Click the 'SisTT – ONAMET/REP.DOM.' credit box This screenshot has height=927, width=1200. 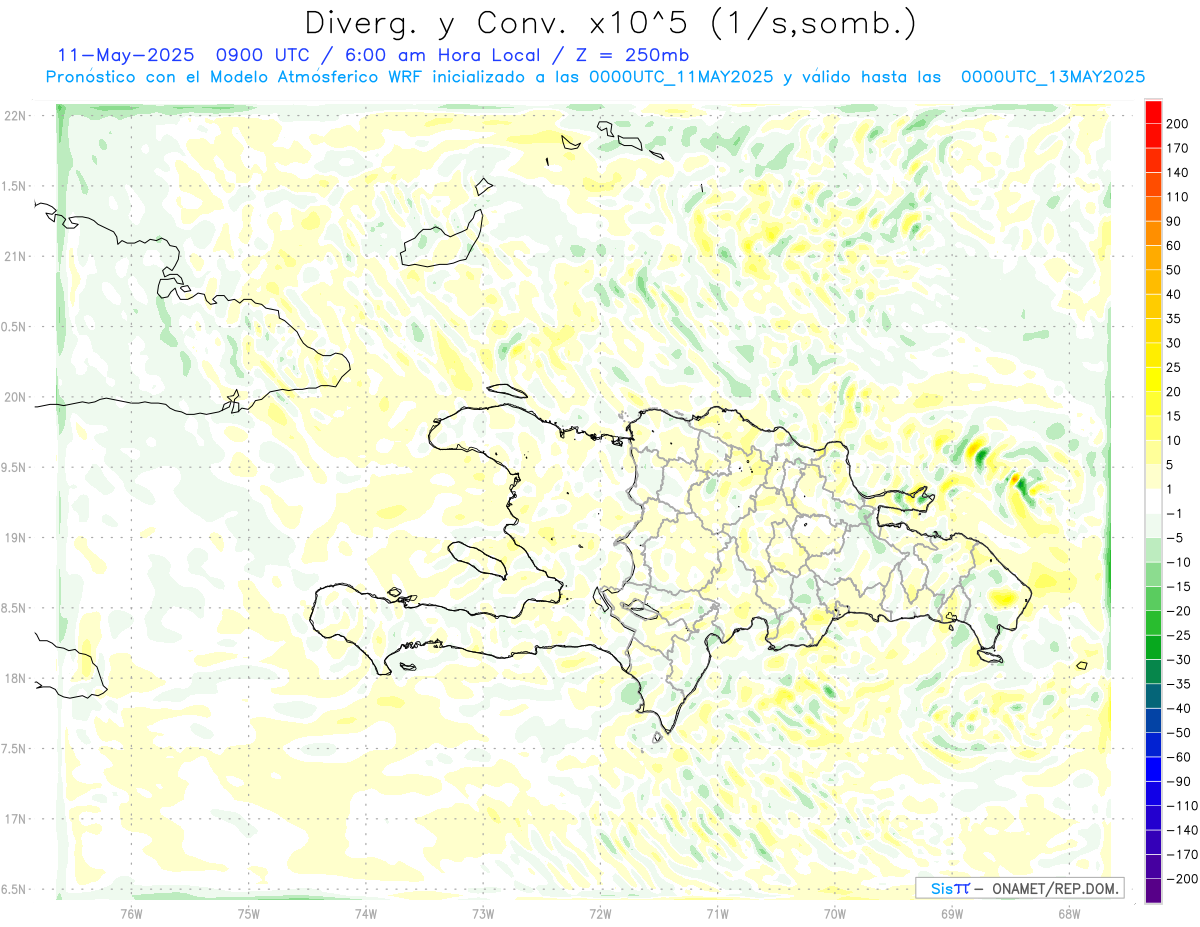(x=1020, y=888)
